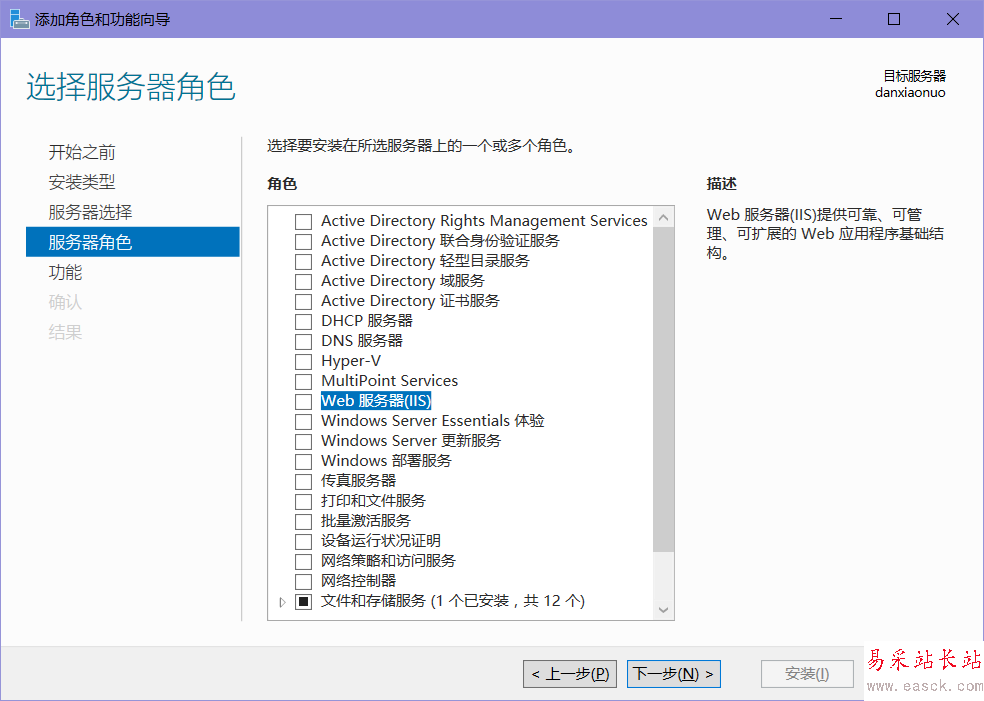Close the 添加角色和功能向导 window
Image resolution: width=984 pixels, height=701 pixels.
pos(953,19)
